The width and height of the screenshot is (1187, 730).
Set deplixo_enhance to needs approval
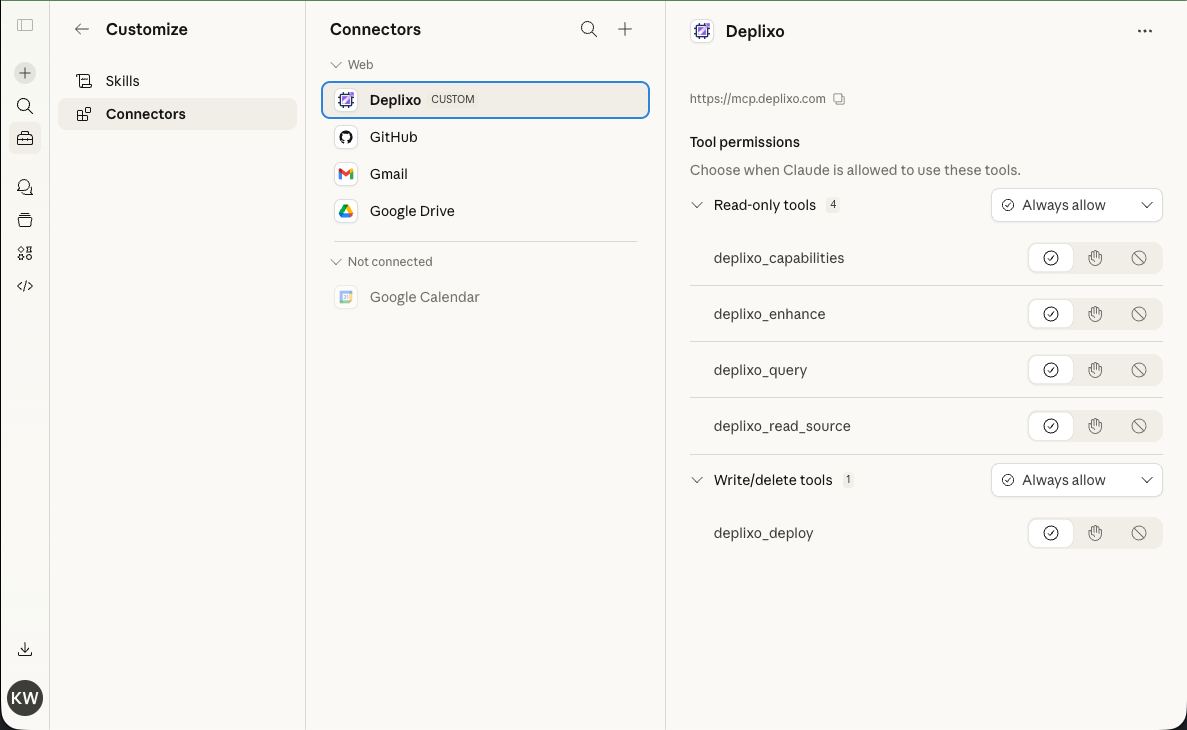[x=1095, y=314]
